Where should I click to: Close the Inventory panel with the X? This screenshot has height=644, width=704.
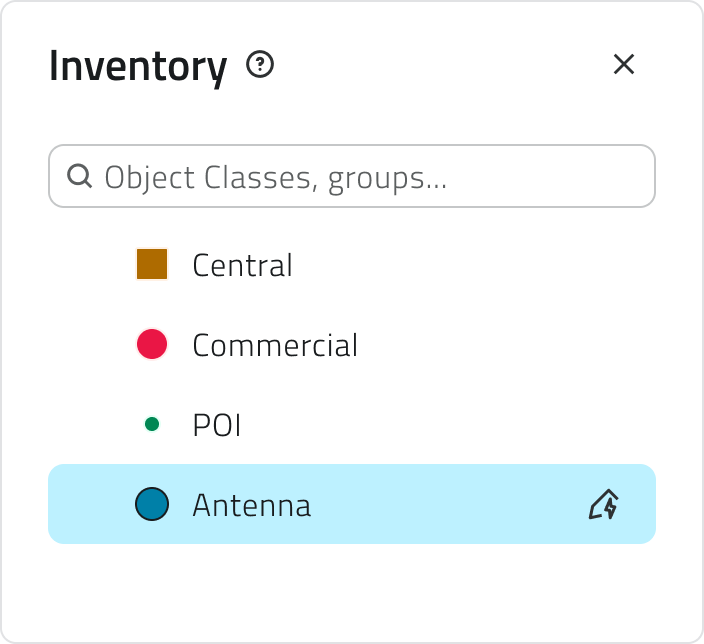[624, 64]
